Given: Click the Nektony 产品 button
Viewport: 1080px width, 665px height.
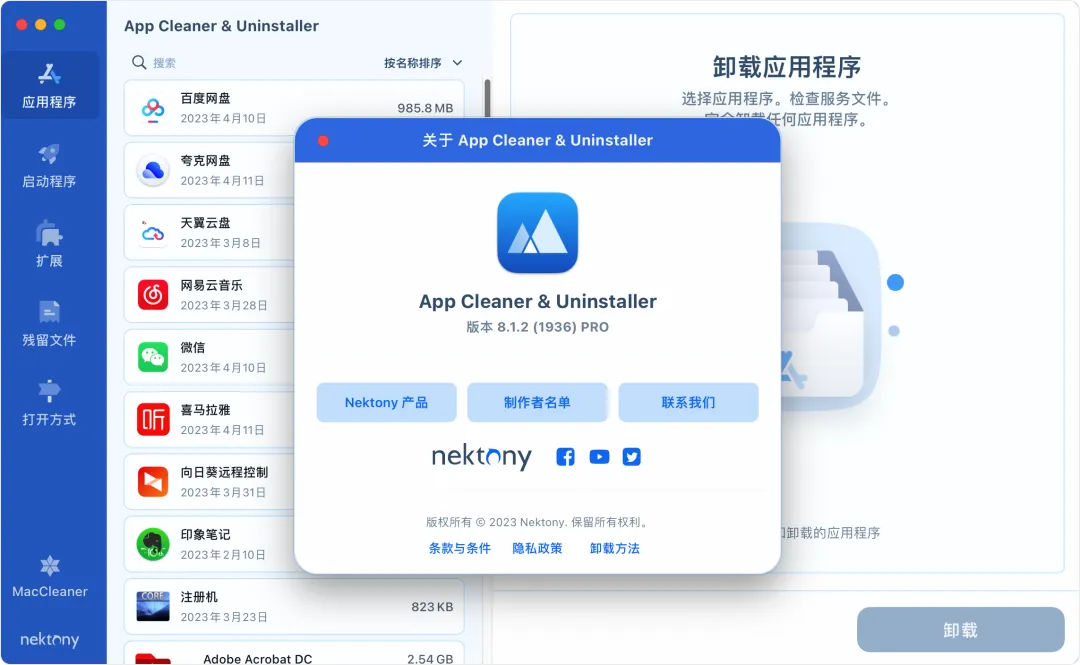Looking at the screenshot, I should [386, 402].
